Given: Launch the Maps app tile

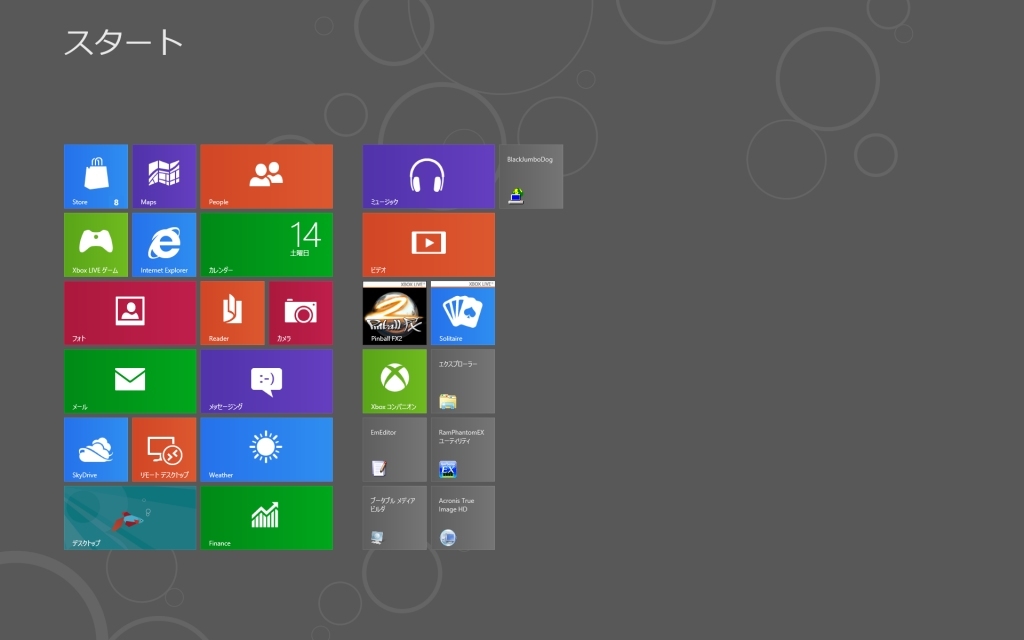Looking at the screenshot, I should (x=164, y=176).
